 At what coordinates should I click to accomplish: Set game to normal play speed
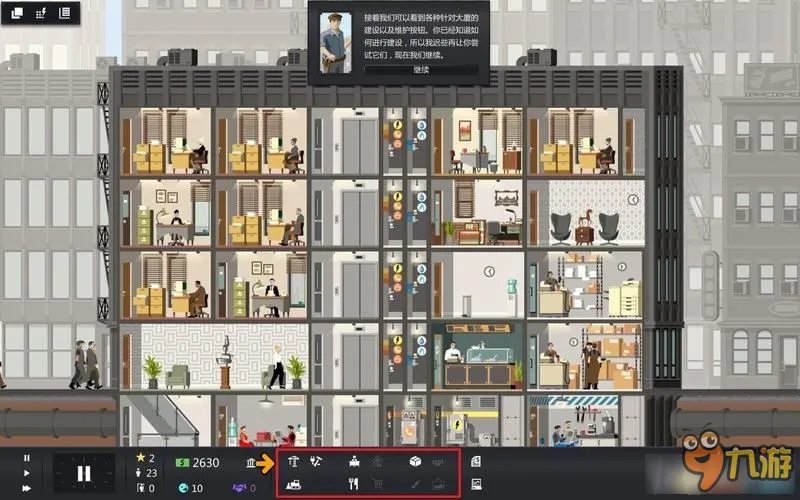point(27,473)
